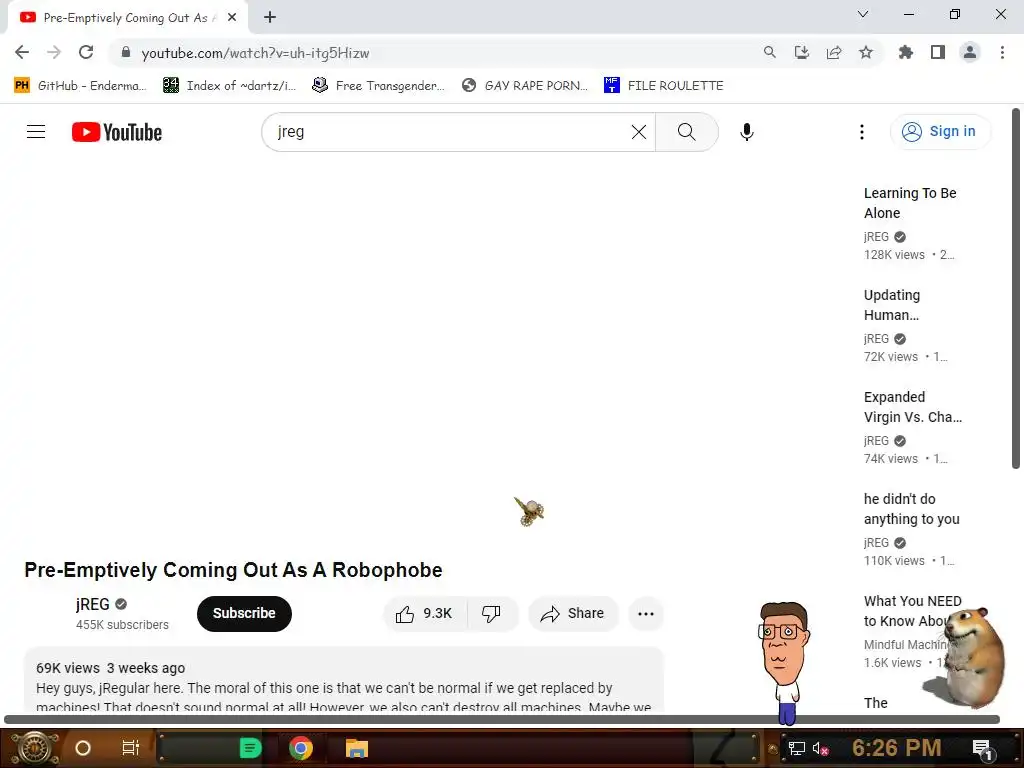Open tab search chevron dropdown
Image resolution: width=1024 pixels, height=768 pixels.
pos(862,14)
